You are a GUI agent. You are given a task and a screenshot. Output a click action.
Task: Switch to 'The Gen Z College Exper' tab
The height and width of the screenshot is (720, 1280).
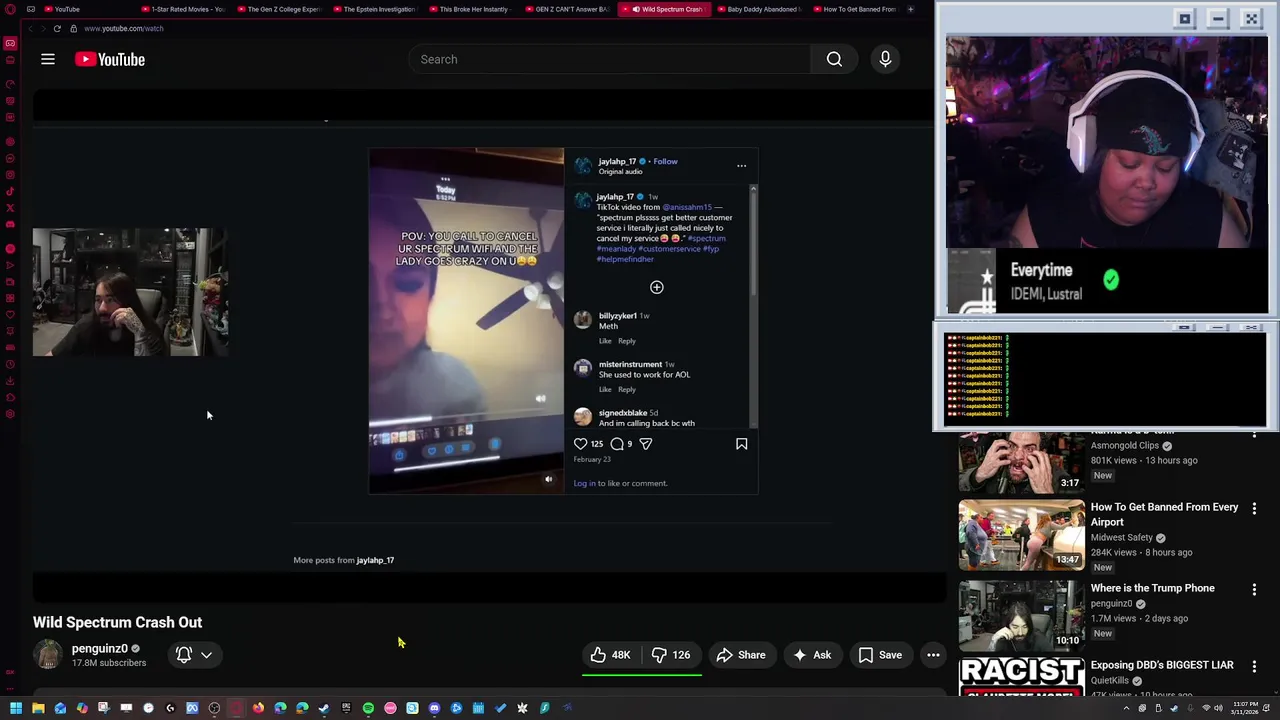(279, 9)
